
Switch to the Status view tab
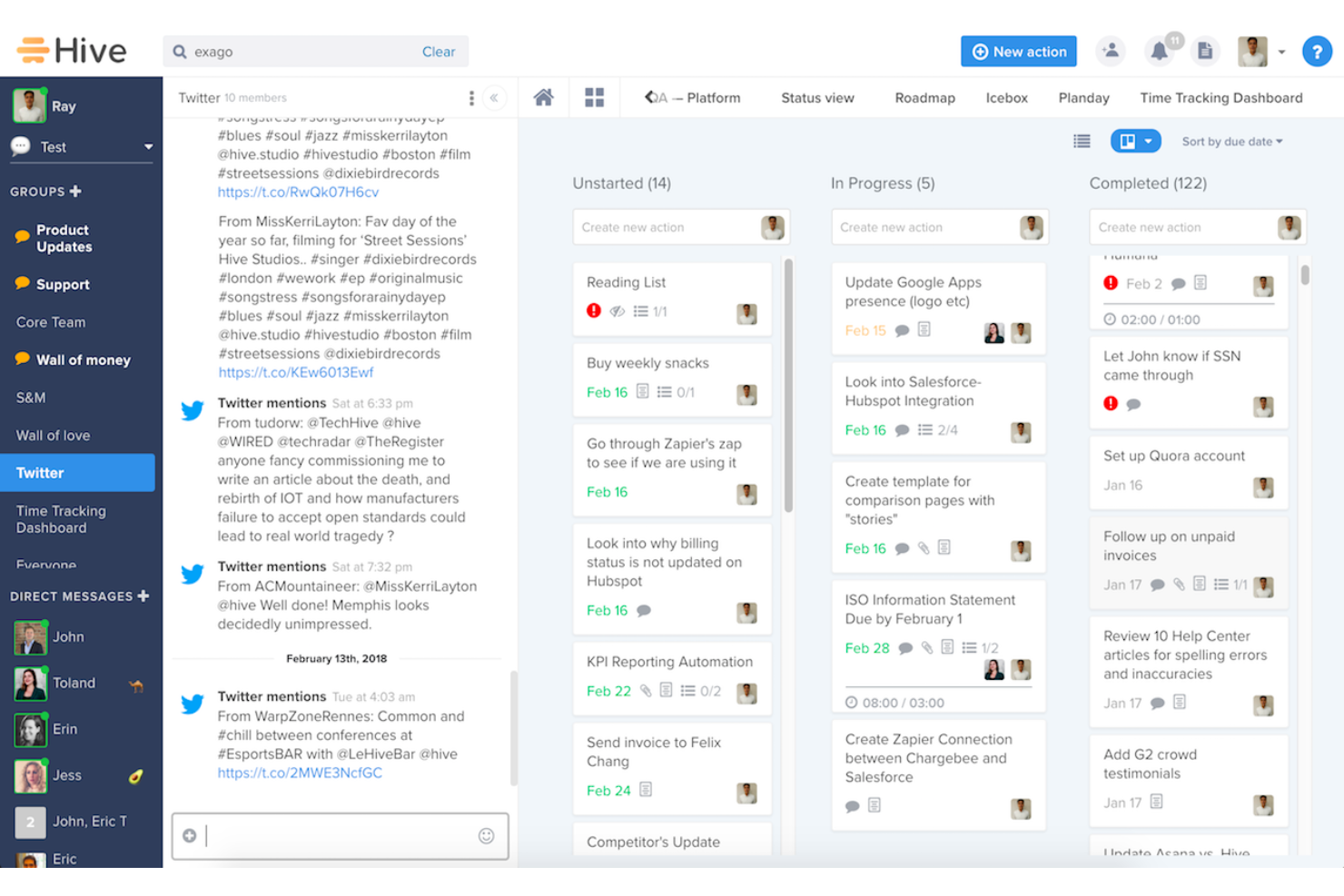pos(817,98)
